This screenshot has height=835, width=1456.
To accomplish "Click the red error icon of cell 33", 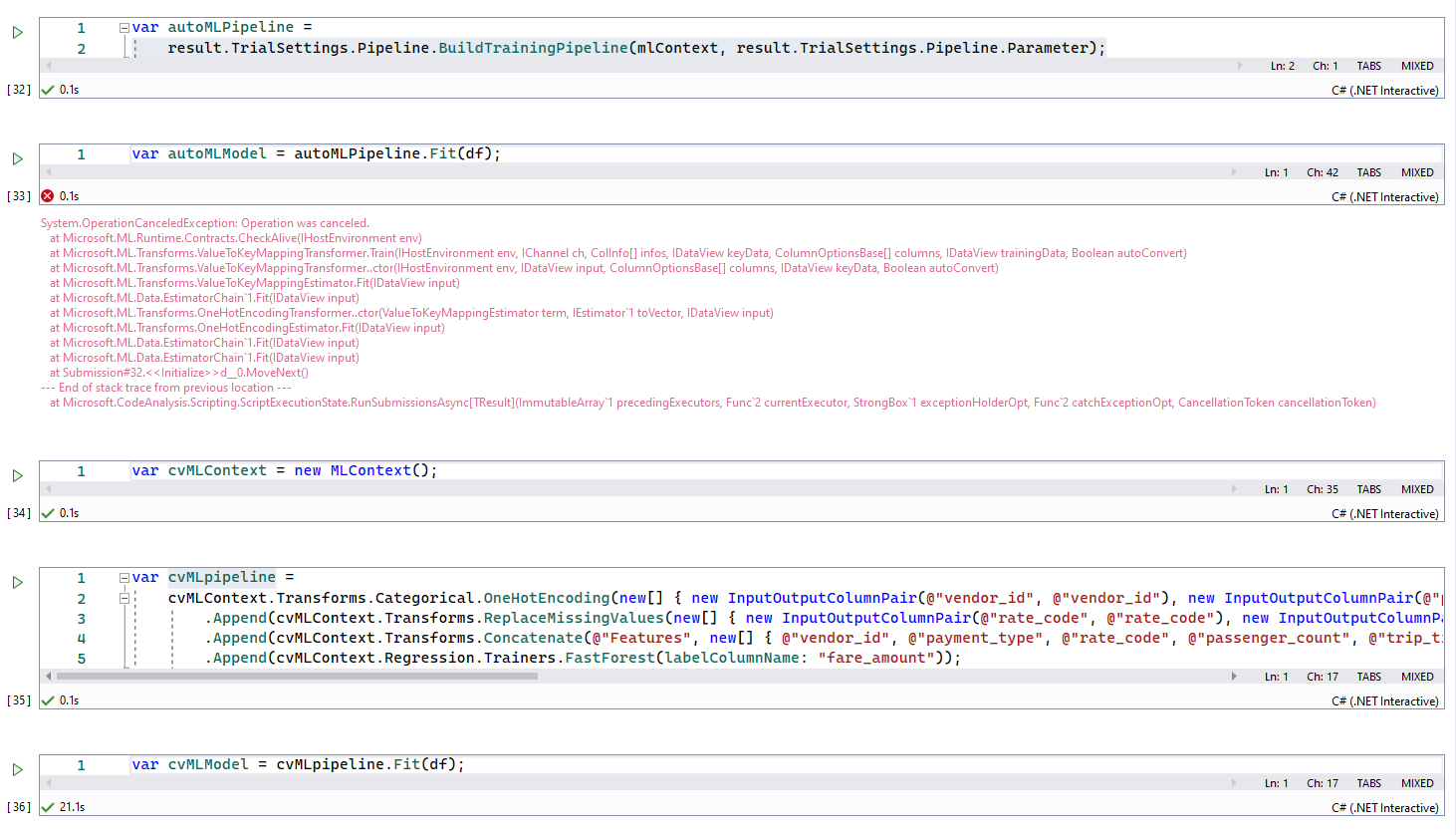I will tap(47, 196).
